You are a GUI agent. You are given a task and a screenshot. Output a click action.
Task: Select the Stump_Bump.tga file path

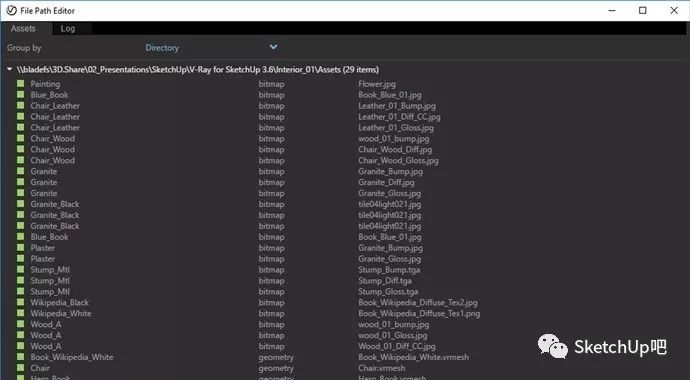click(389, 270)
